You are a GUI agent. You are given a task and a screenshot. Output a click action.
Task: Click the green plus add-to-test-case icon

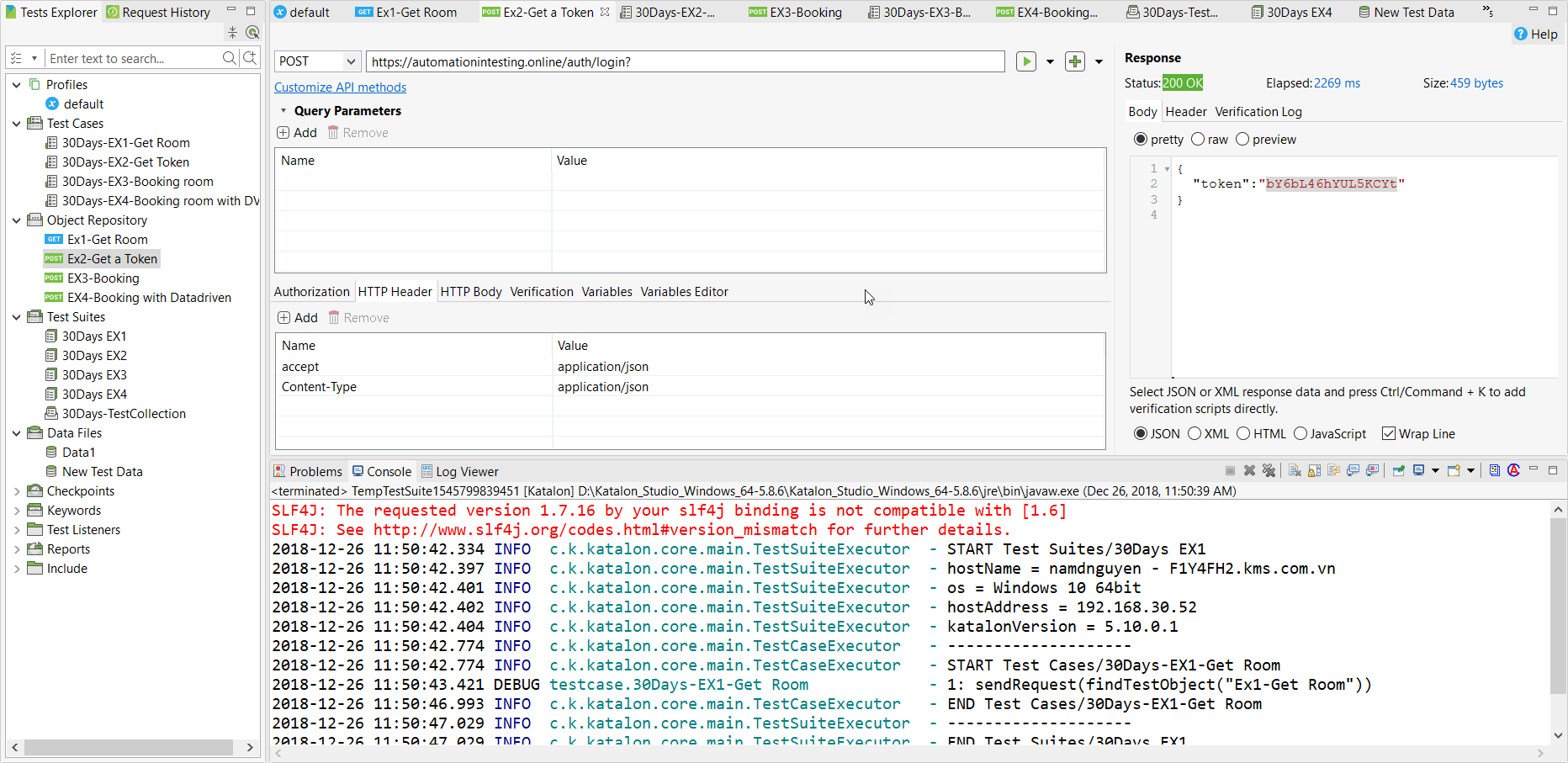(x=1074, y=61)
